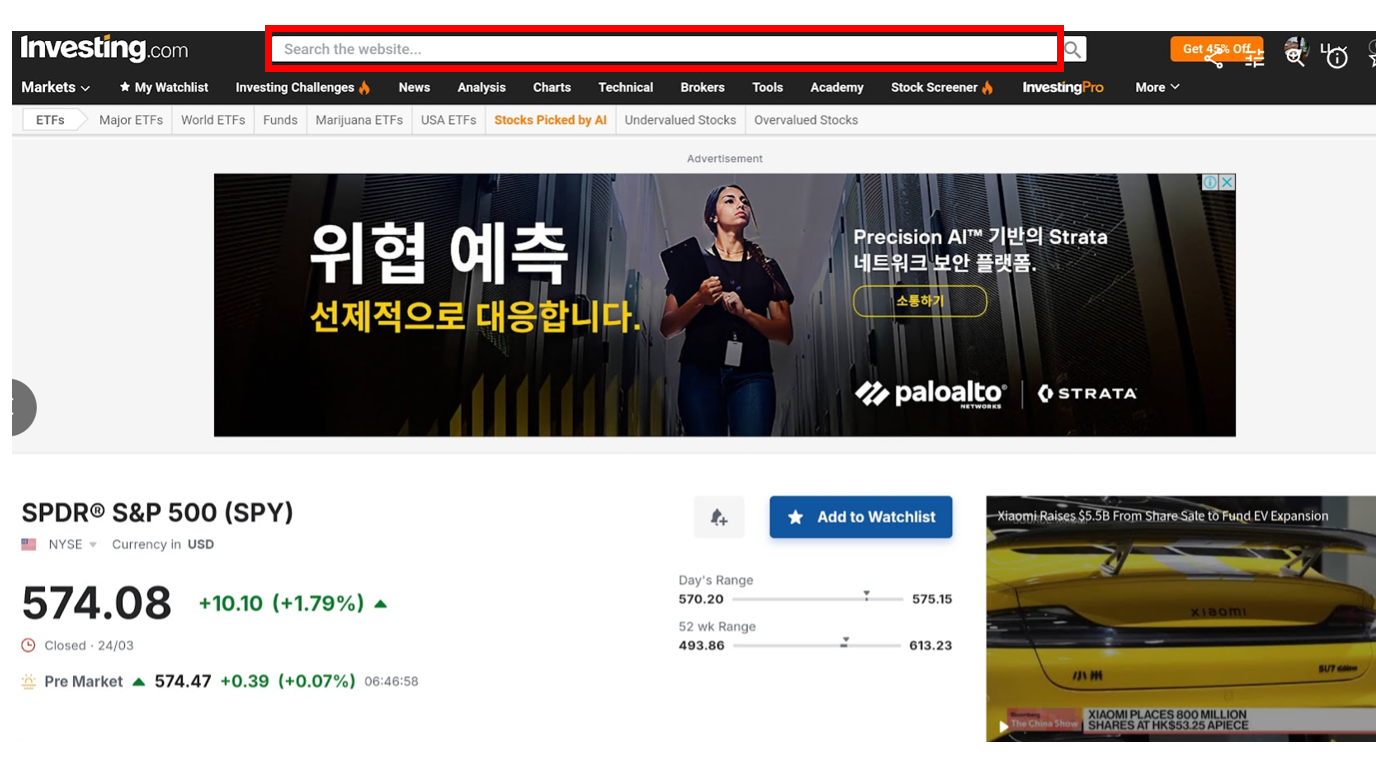The image size is (1376, 767).
Task: Open Investing Challenges
Action: (303, 87)
